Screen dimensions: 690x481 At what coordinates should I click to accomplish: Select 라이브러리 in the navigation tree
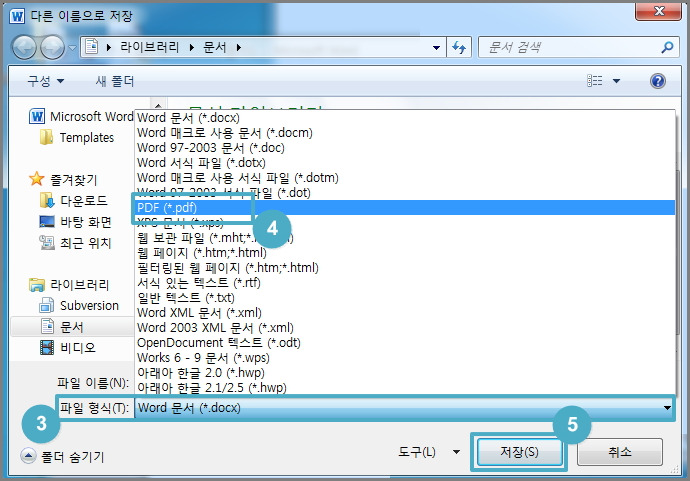(69, 285)
